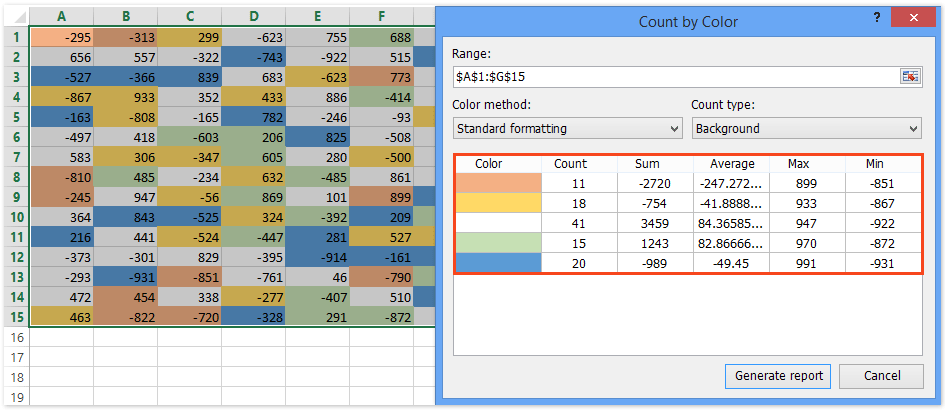Select row 16 header

(15, 338)
